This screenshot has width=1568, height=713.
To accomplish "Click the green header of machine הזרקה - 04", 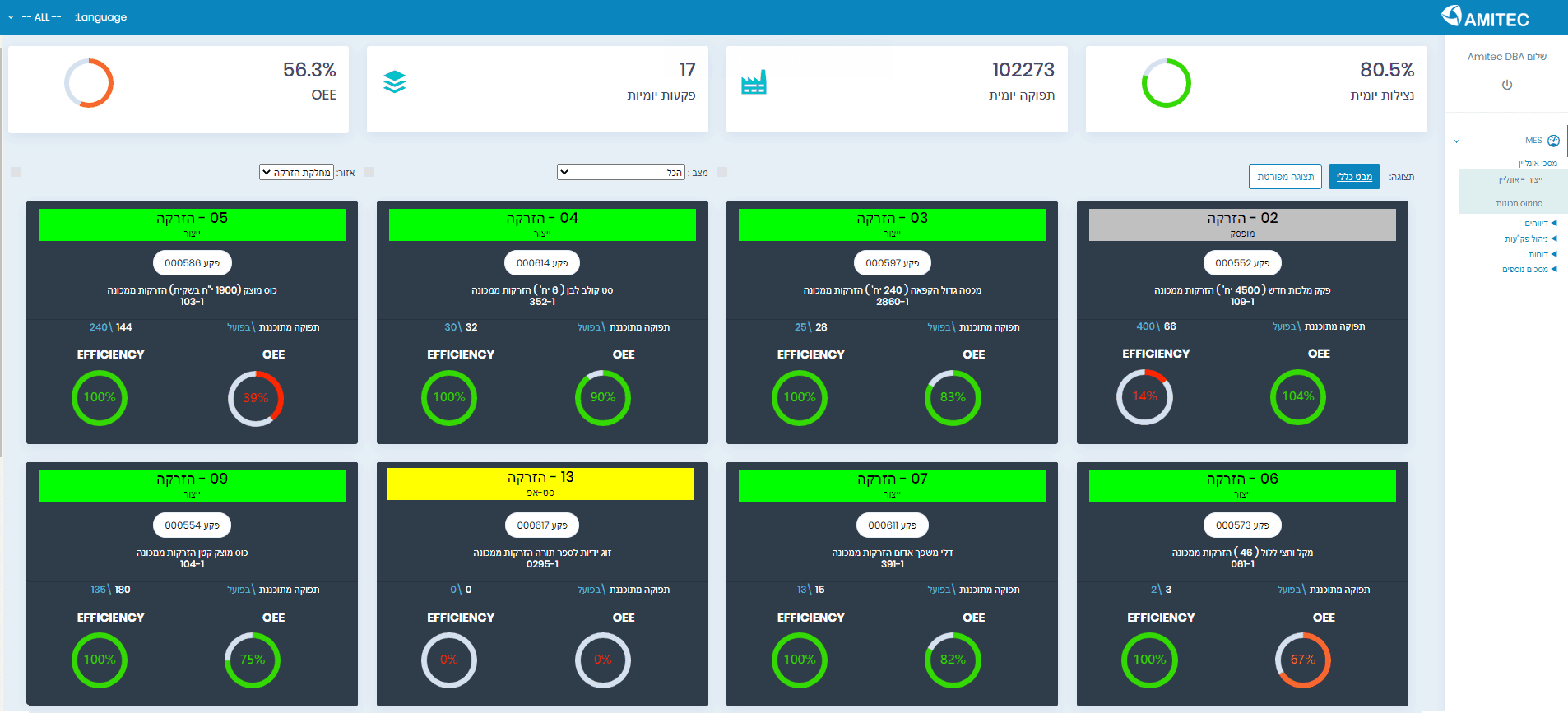I will click(x=542, y=225).
